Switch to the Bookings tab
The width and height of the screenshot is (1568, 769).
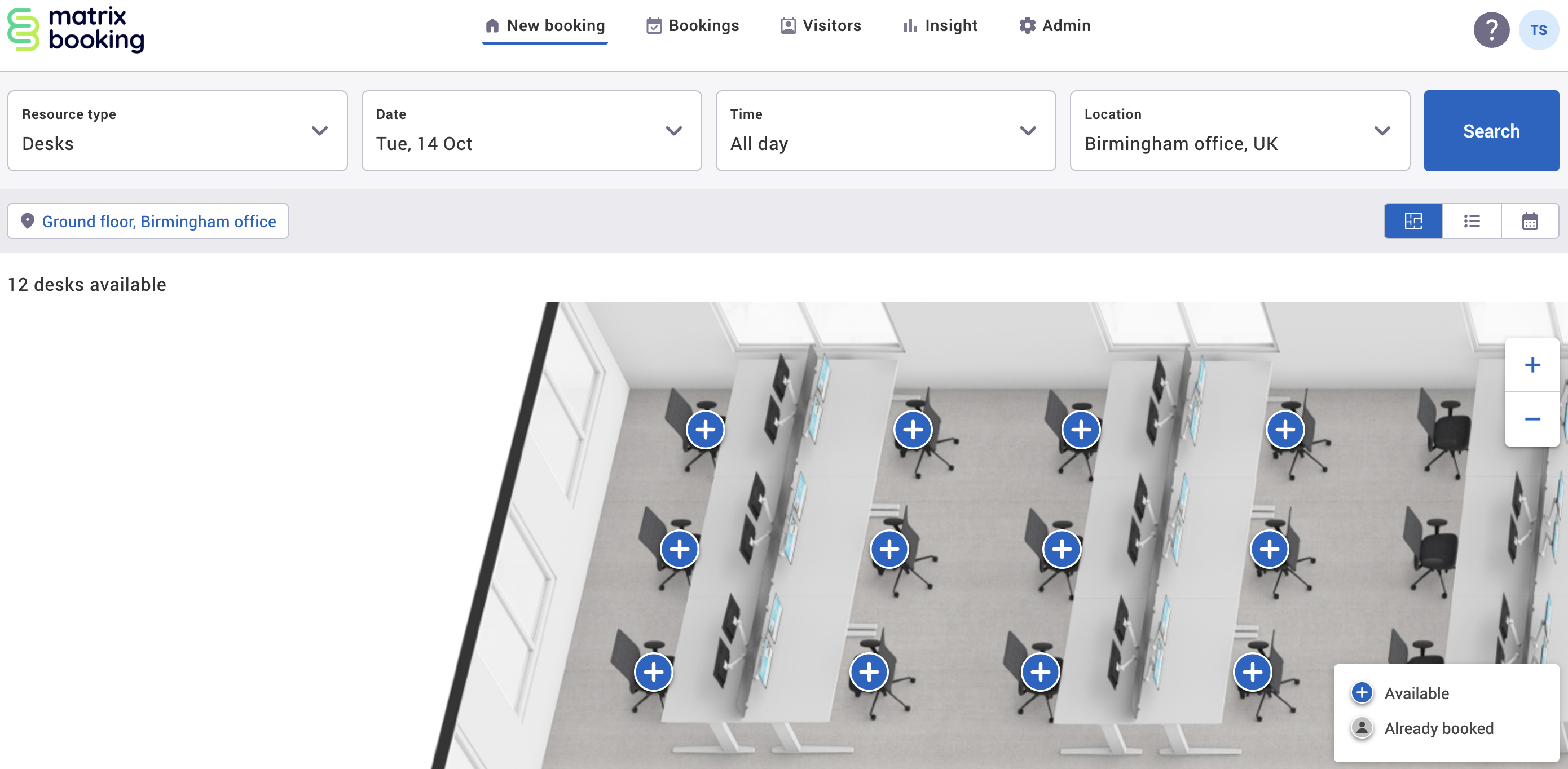(692, 25)
